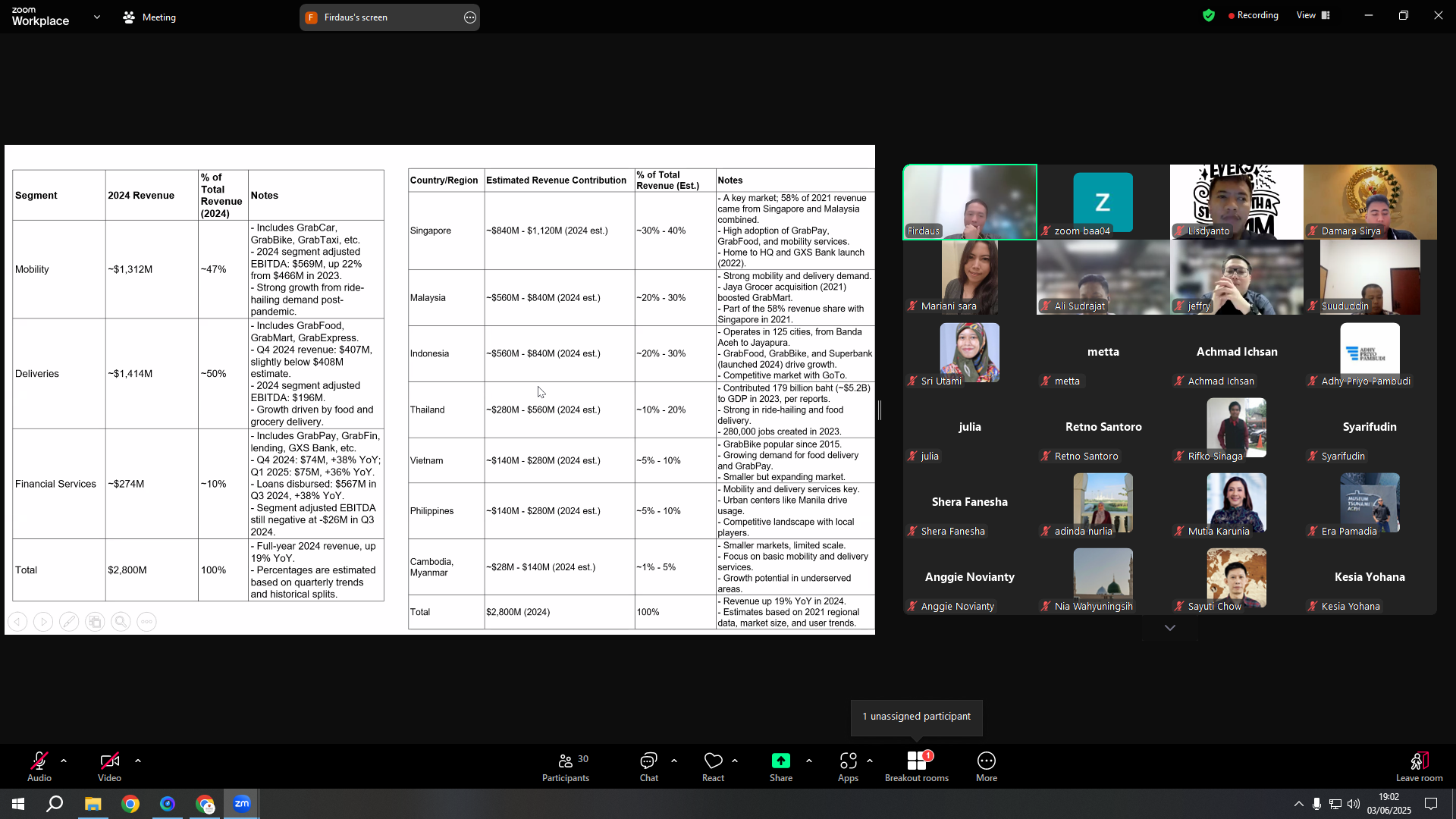Open Google Chrome from taskbar
The image size is (1456, 819).
coord(130,804)
